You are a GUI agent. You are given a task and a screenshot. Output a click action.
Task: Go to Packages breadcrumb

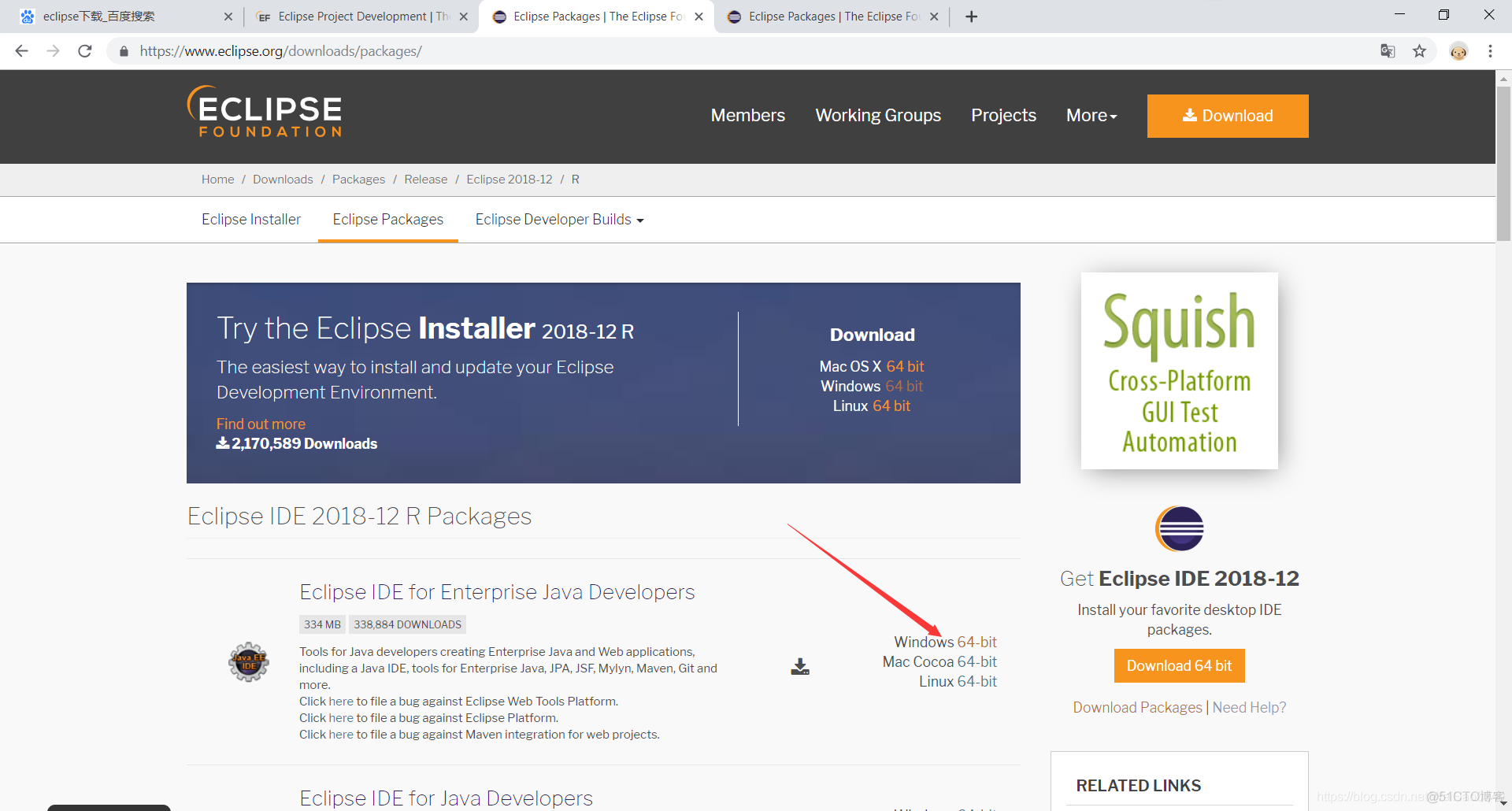point(358,180)
